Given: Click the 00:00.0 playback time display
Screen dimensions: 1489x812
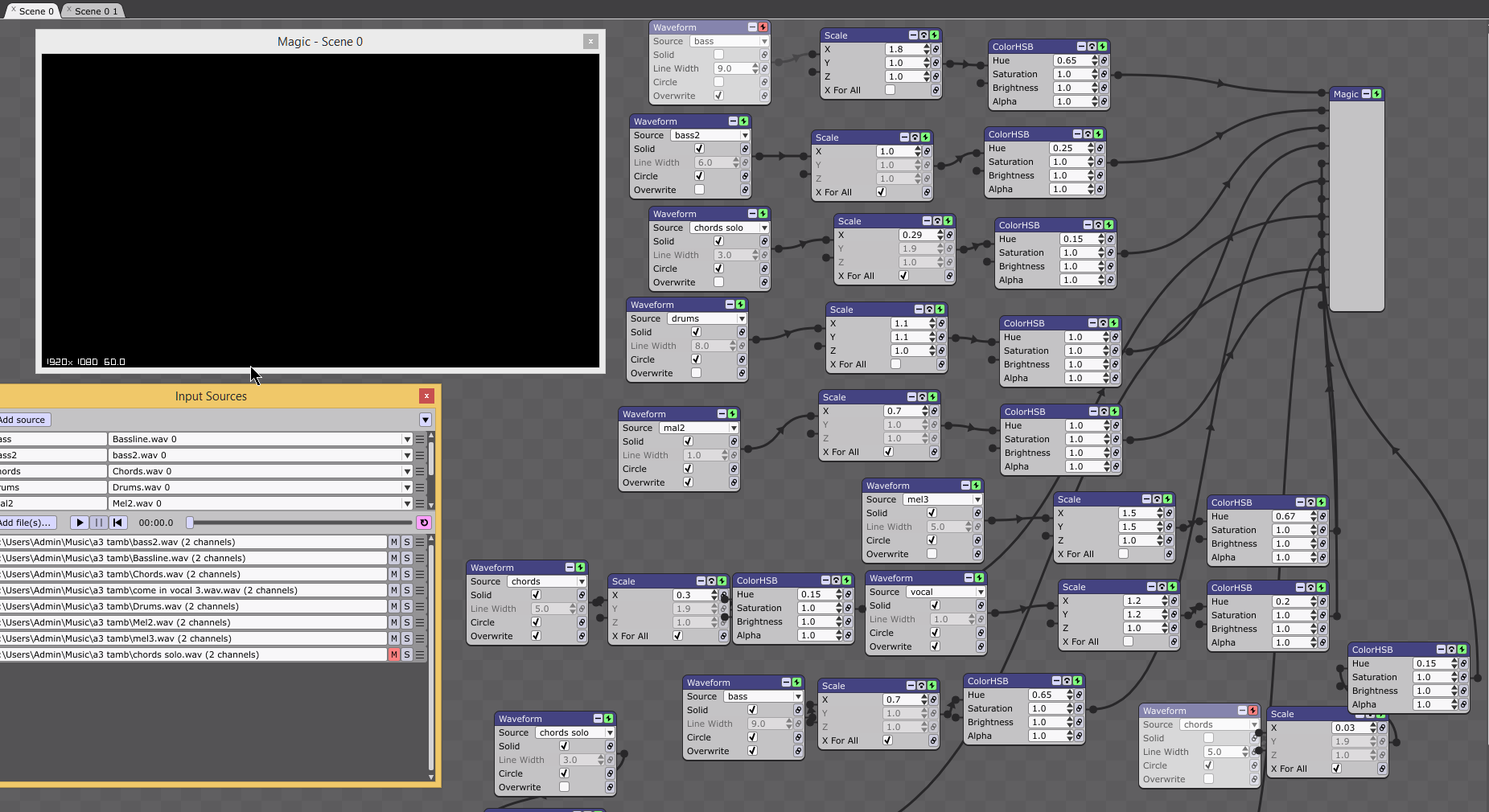Looking at the screenshot, I should point(156,523).
